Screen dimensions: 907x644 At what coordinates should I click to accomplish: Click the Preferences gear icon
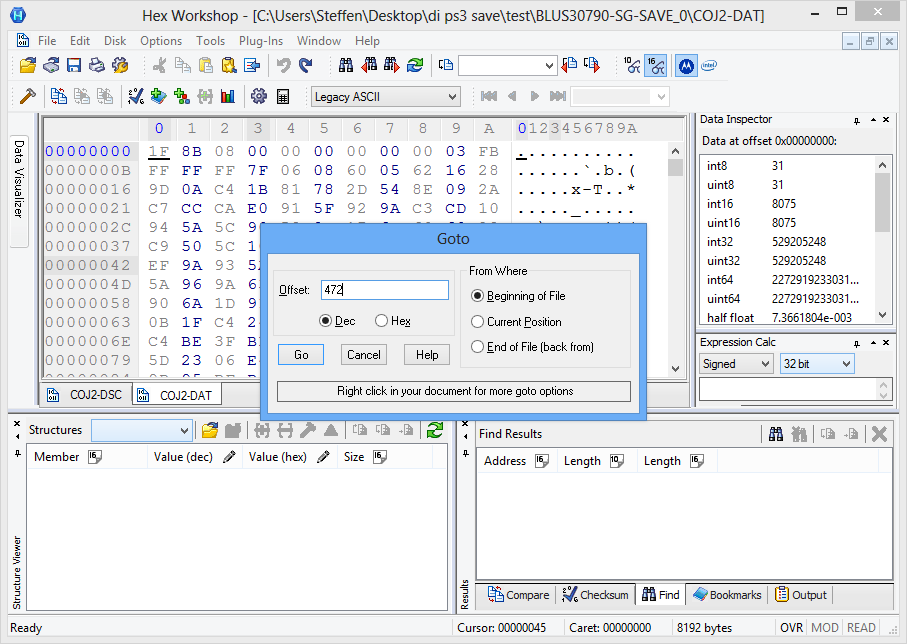pyautogui.click(x=259, y=97)
